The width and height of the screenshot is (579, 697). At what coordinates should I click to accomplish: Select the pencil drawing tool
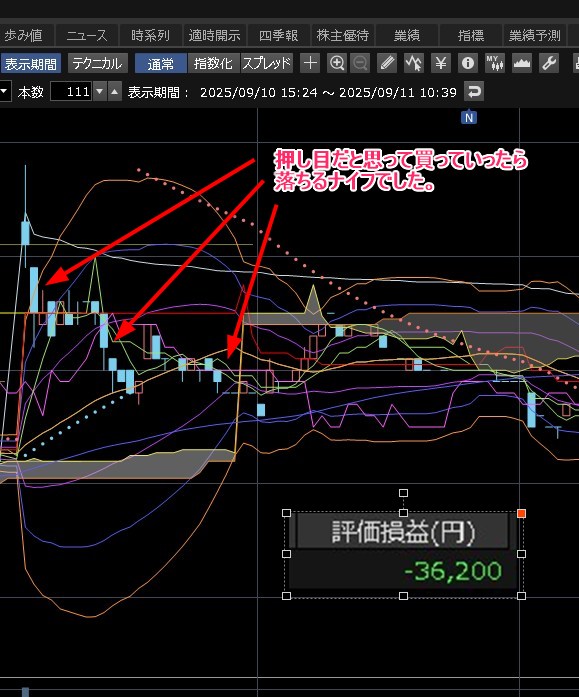[x=387, y=63]
